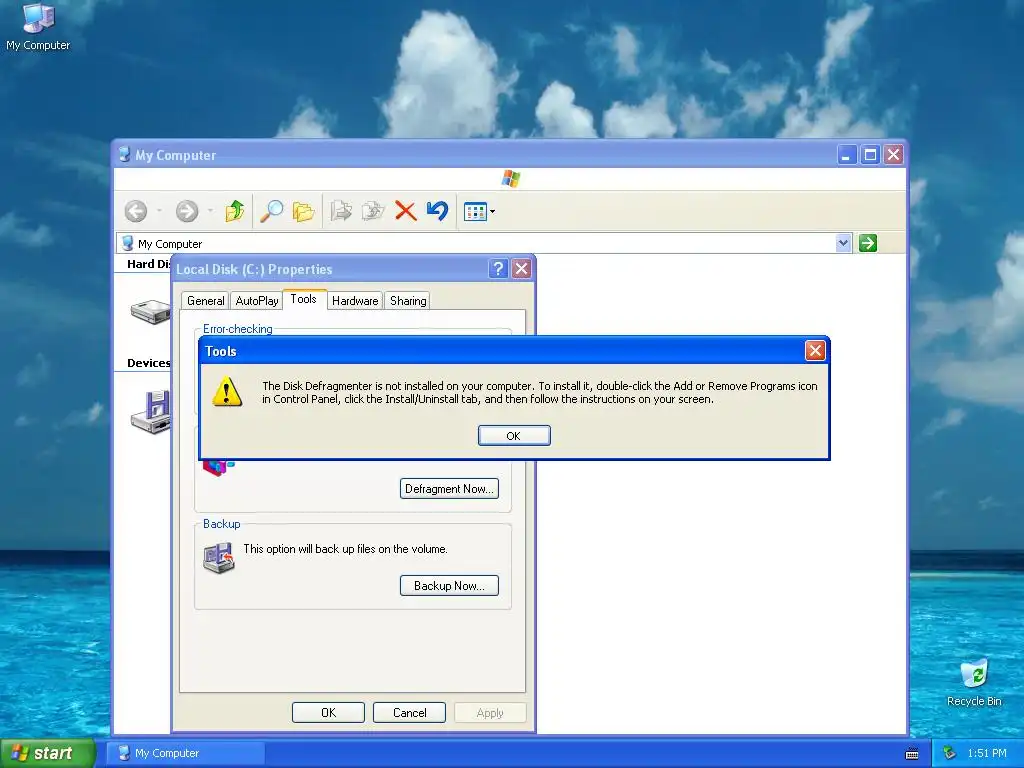Click the red Delete X icon
This screenshot has width=1024, height=768.
click(x=406, y=211)
